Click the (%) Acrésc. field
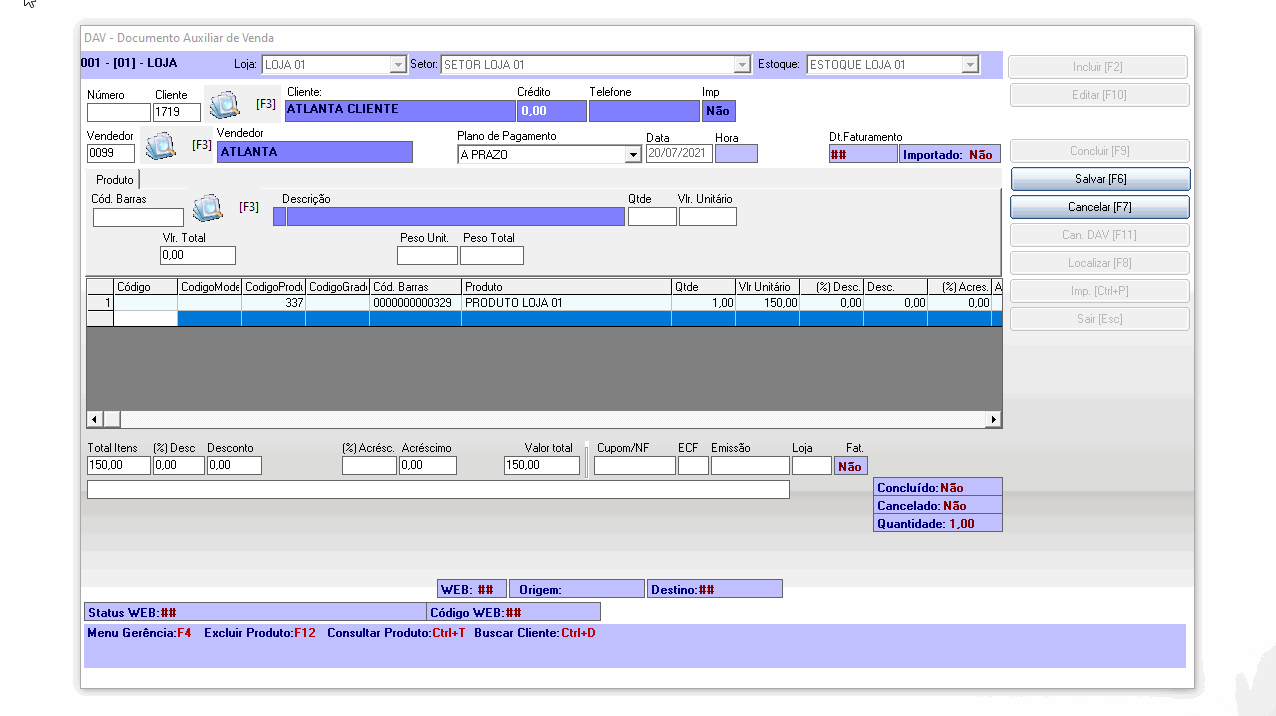 (369, 466)
